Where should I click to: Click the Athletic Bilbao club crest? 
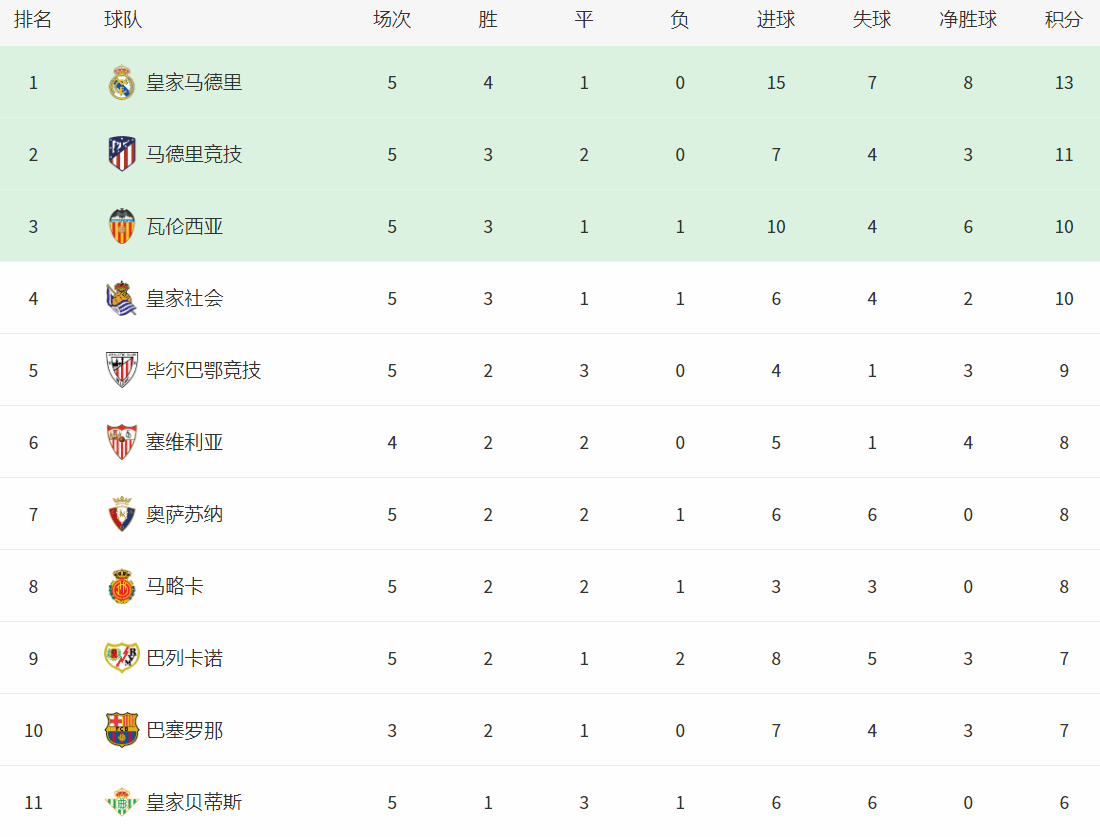(x=121, y=370)
